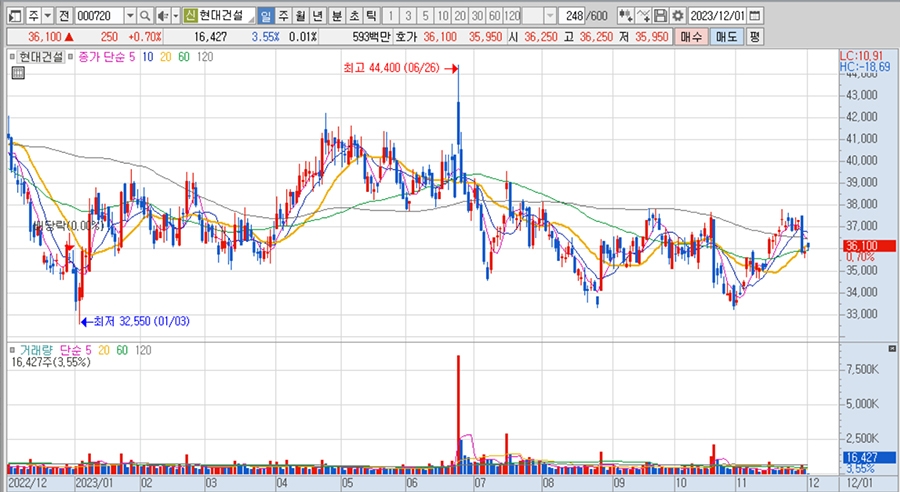Click the 현대건설 stock name field

pyautogui.click(x=226, y=16)
